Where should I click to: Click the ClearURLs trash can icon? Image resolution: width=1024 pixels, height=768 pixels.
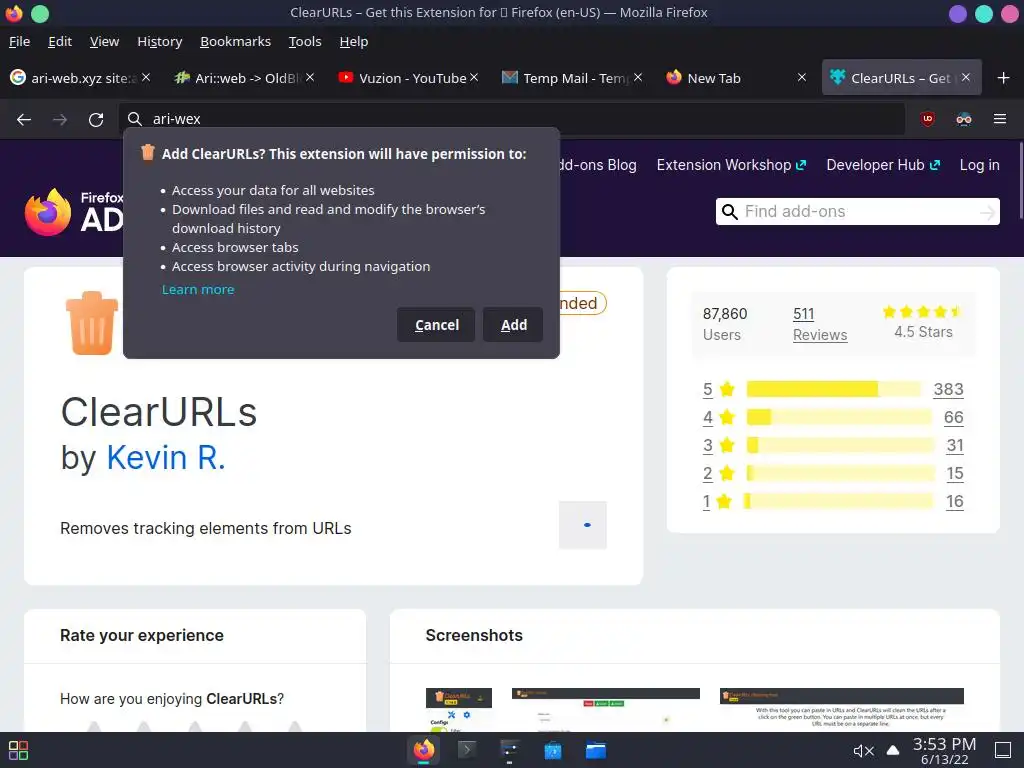click(92, 323)
